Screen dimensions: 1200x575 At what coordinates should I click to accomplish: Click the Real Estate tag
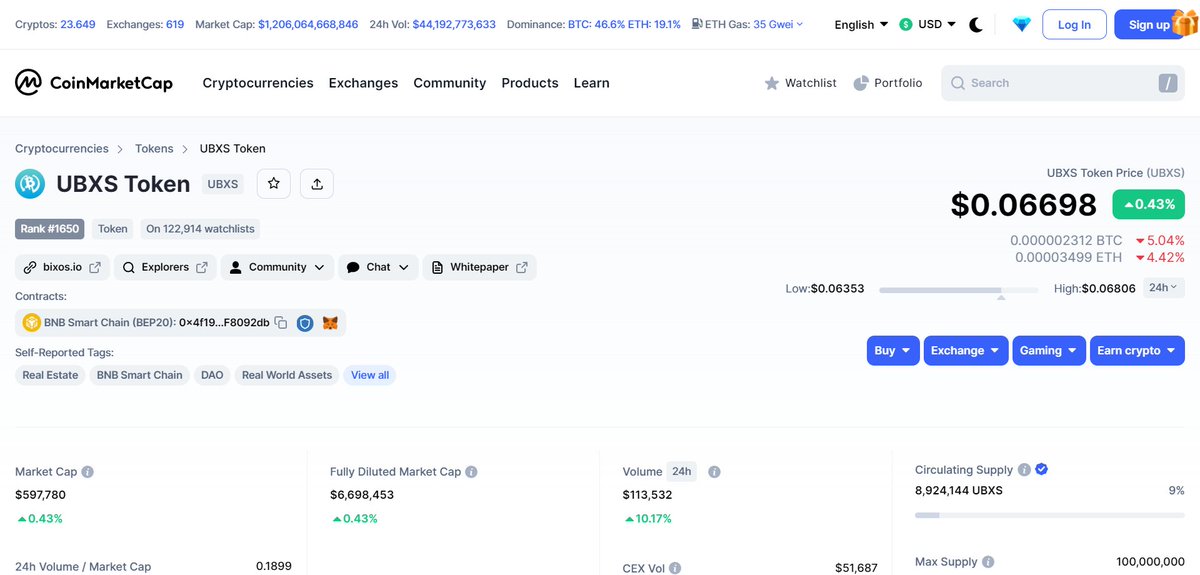coord(50,375)
